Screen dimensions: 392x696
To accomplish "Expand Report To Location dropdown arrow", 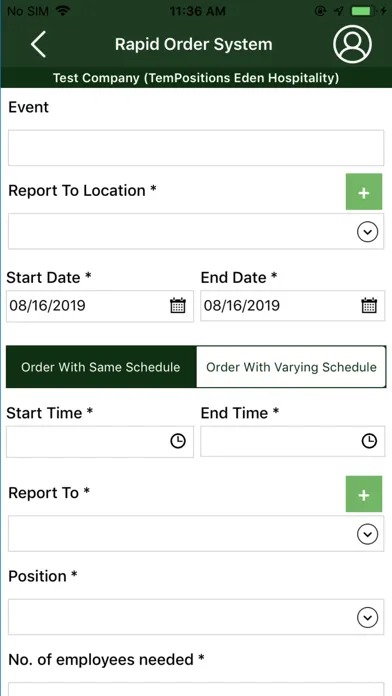I will coord(368,232).
